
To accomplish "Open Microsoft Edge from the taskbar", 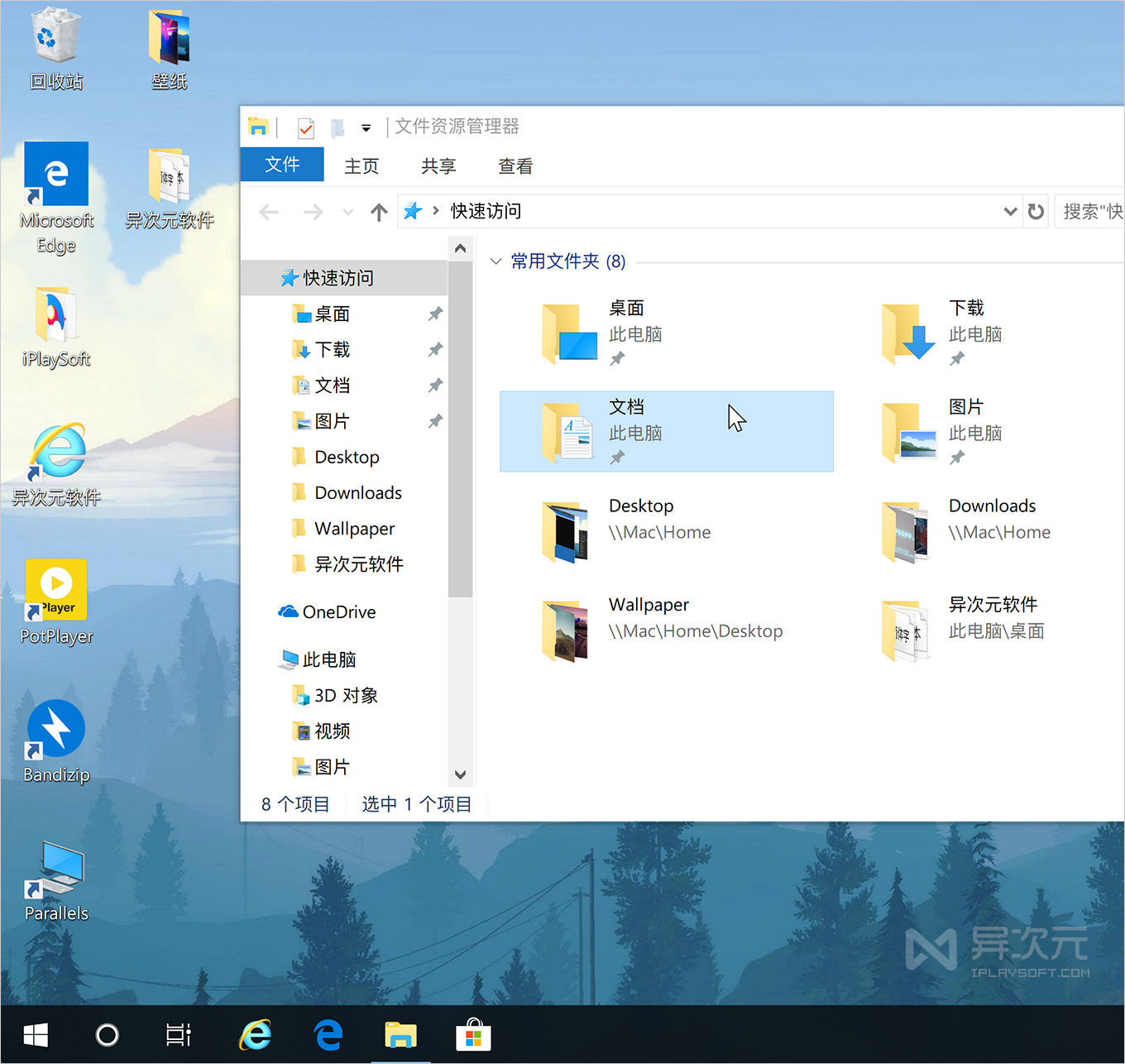I will [x=328, y=1035].
